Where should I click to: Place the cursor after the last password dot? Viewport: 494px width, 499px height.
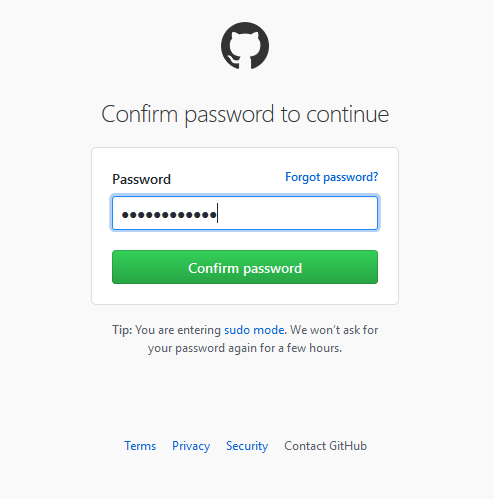coord(217,213)
